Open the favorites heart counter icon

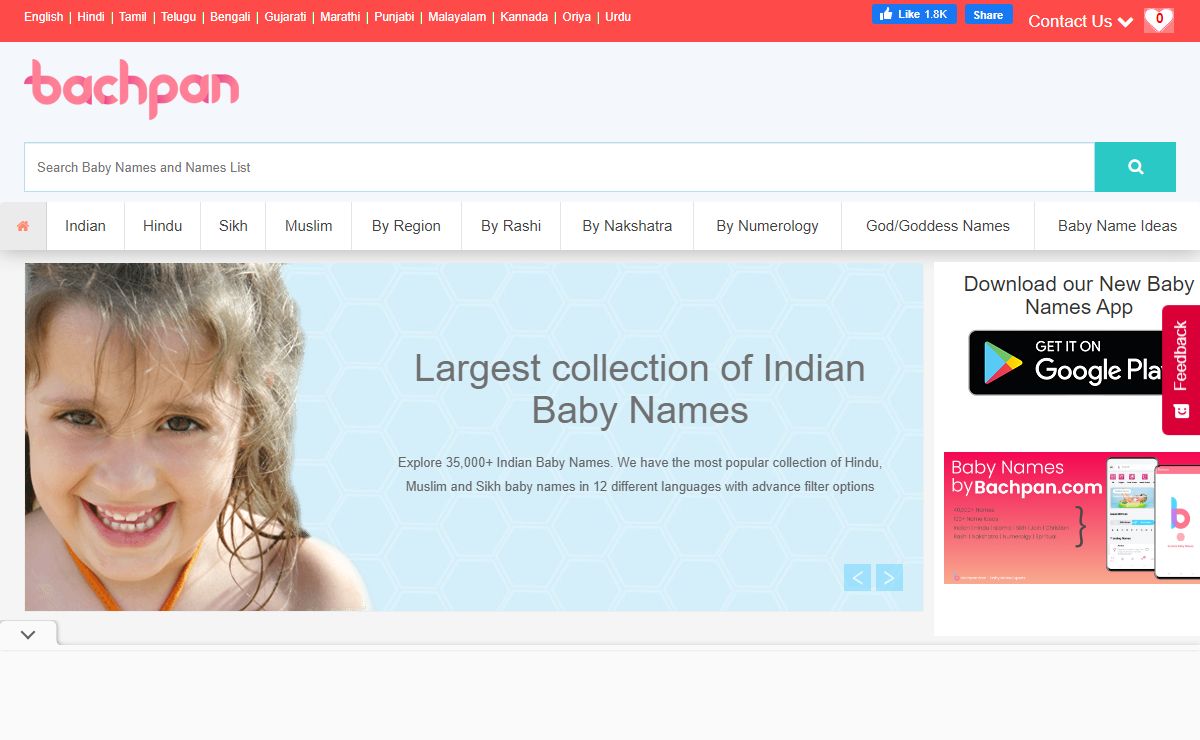tap(1159, 19)
